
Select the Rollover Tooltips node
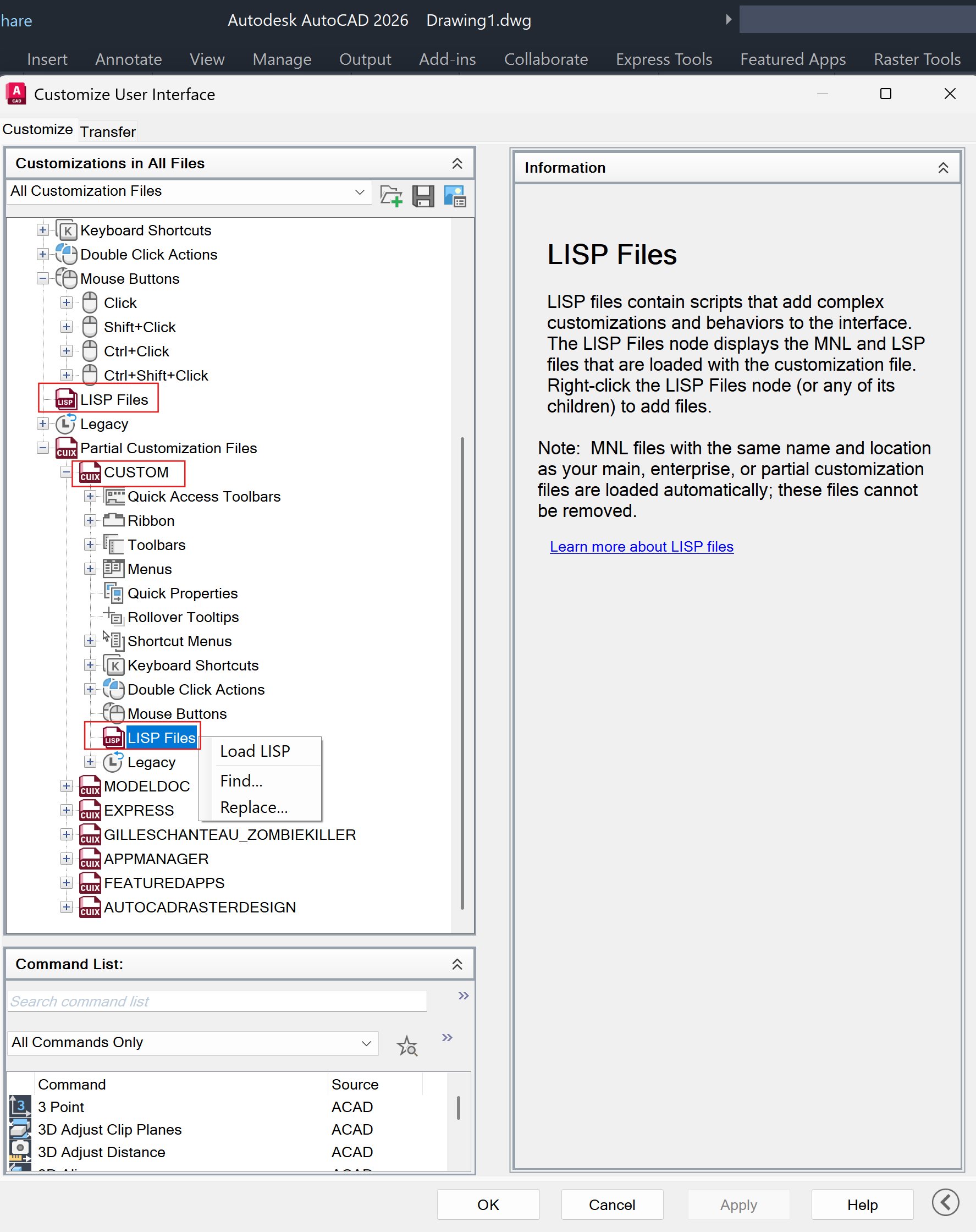[184, 617]
